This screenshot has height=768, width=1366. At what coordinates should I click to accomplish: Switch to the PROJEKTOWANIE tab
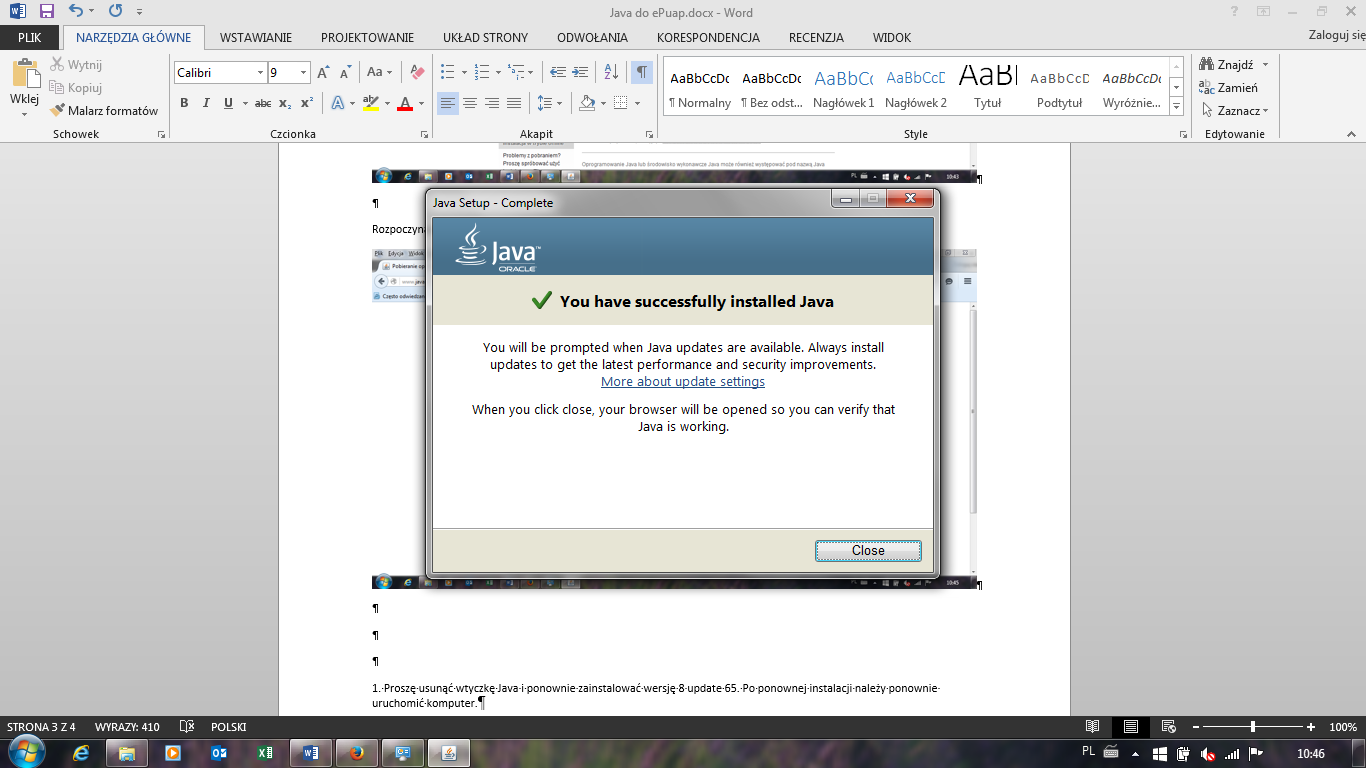pos(367,38)
